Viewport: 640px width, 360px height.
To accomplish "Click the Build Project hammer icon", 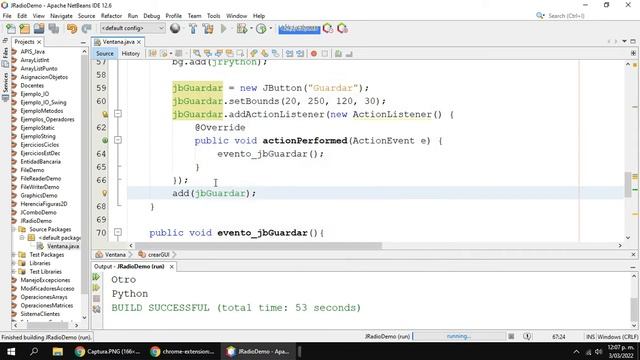I will (x=193, y=29).
